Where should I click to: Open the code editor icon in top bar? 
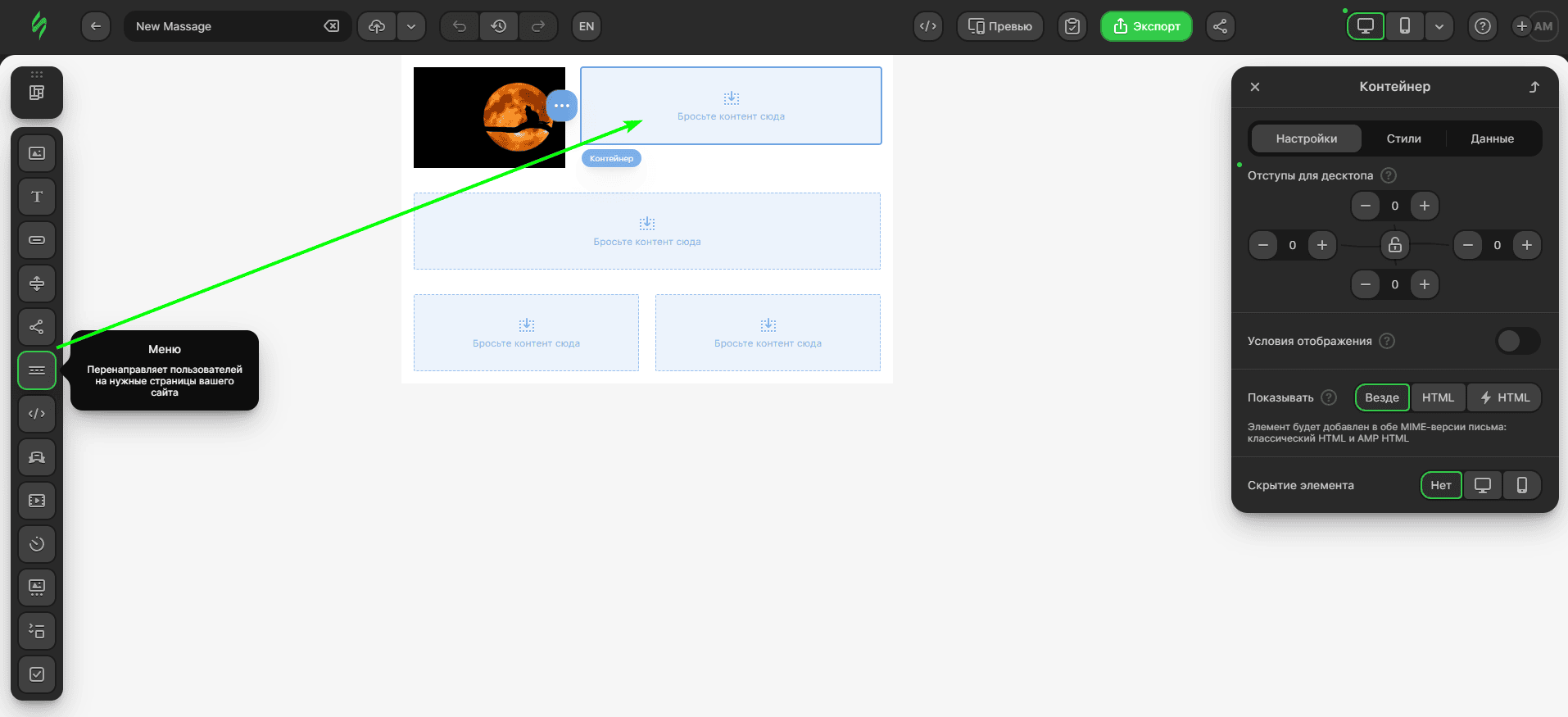click(x=927, y=26)
